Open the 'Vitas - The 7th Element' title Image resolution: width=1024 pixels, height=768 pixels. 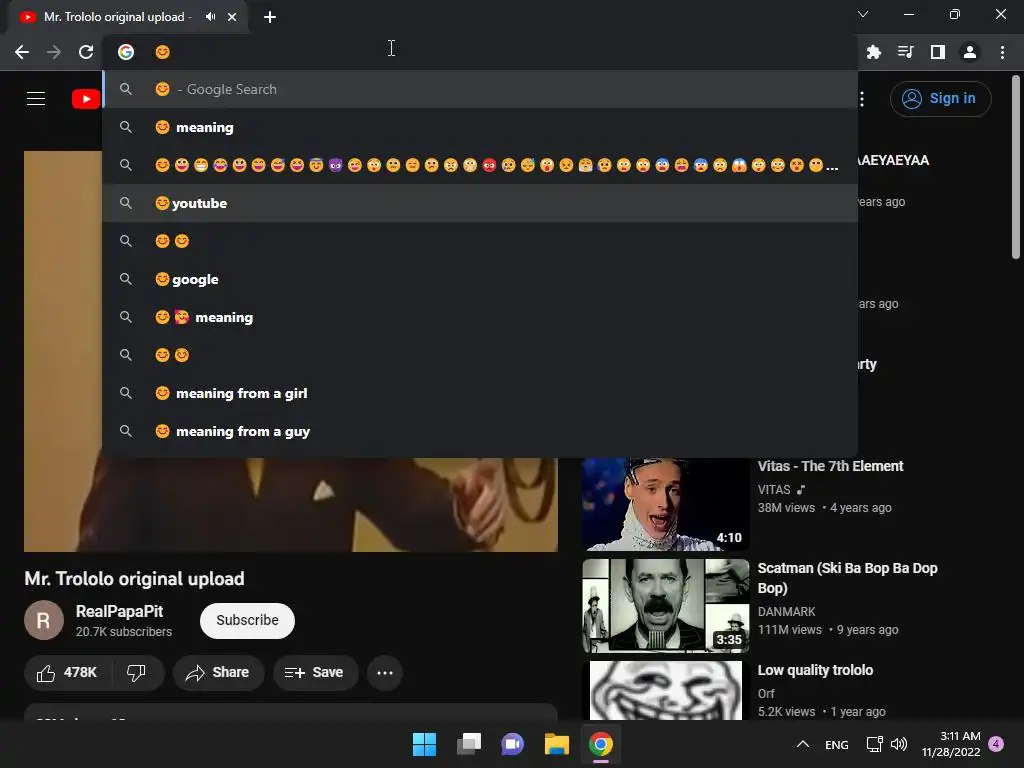click(x=830, y=466)
